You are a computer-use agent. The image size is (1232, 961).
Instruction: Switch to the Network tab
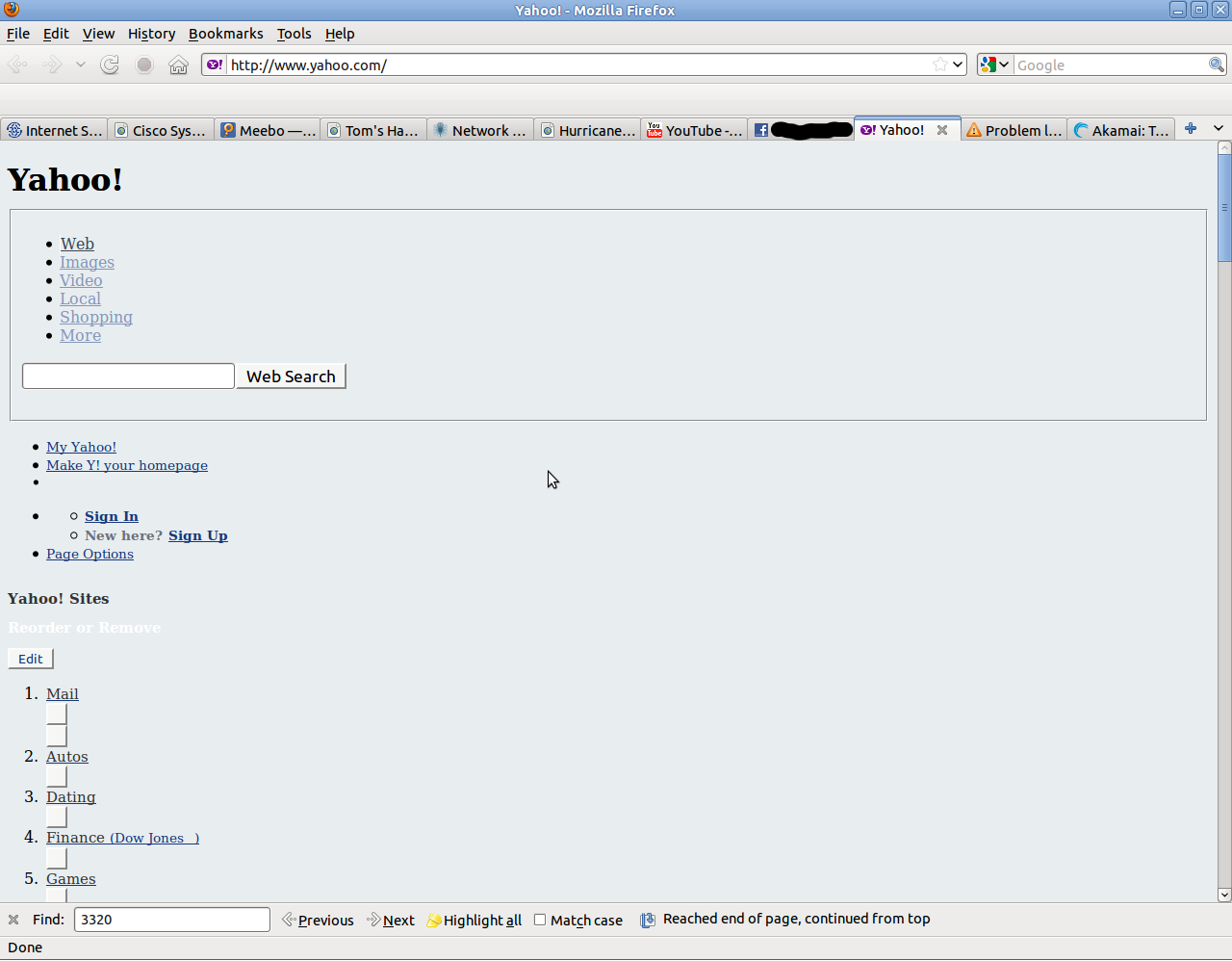point(480,130)
